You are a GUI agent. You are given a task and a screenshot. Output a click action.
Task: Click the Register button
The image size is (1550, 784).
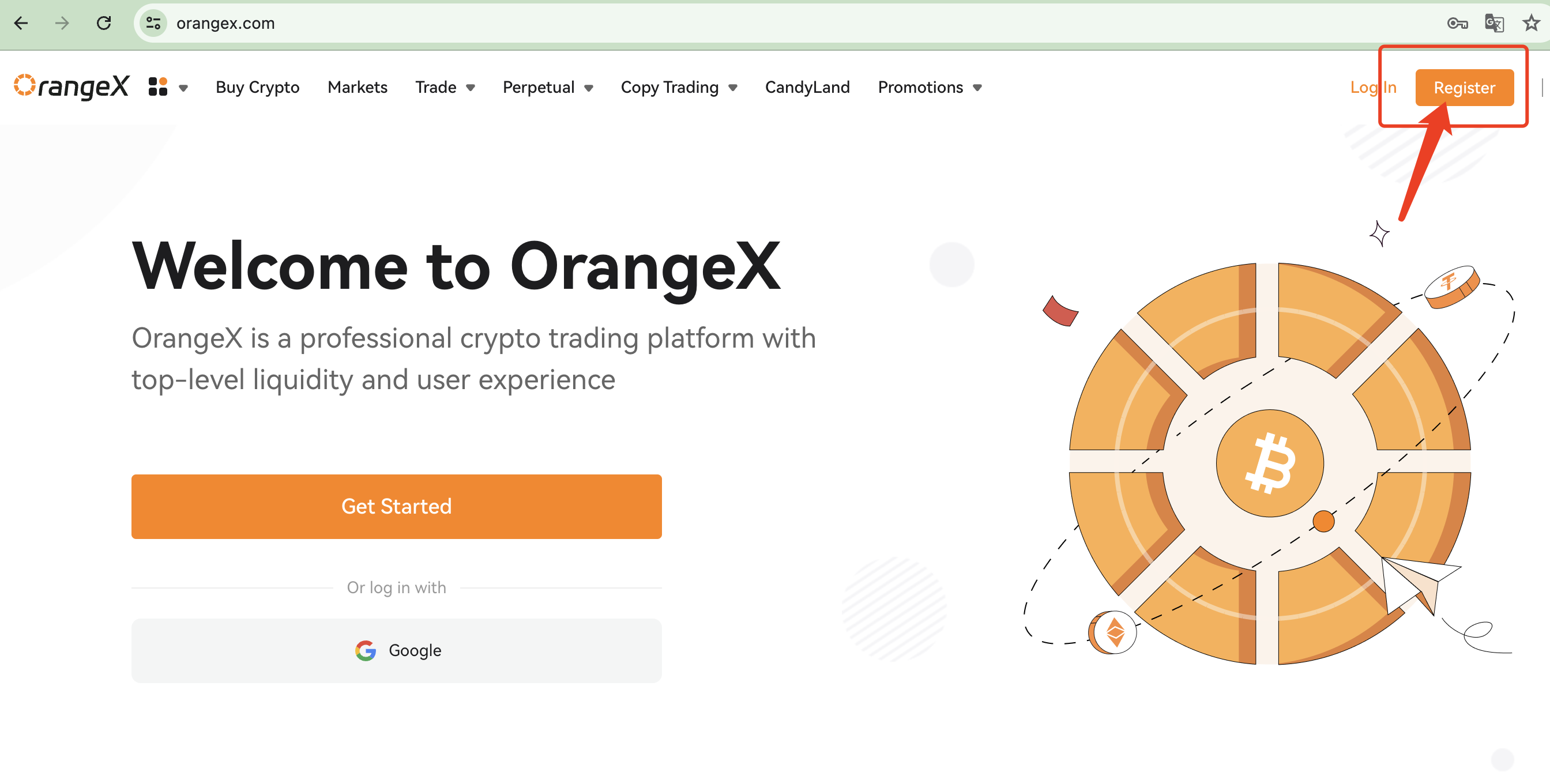pyautogui.click(x=1464, y=87)
